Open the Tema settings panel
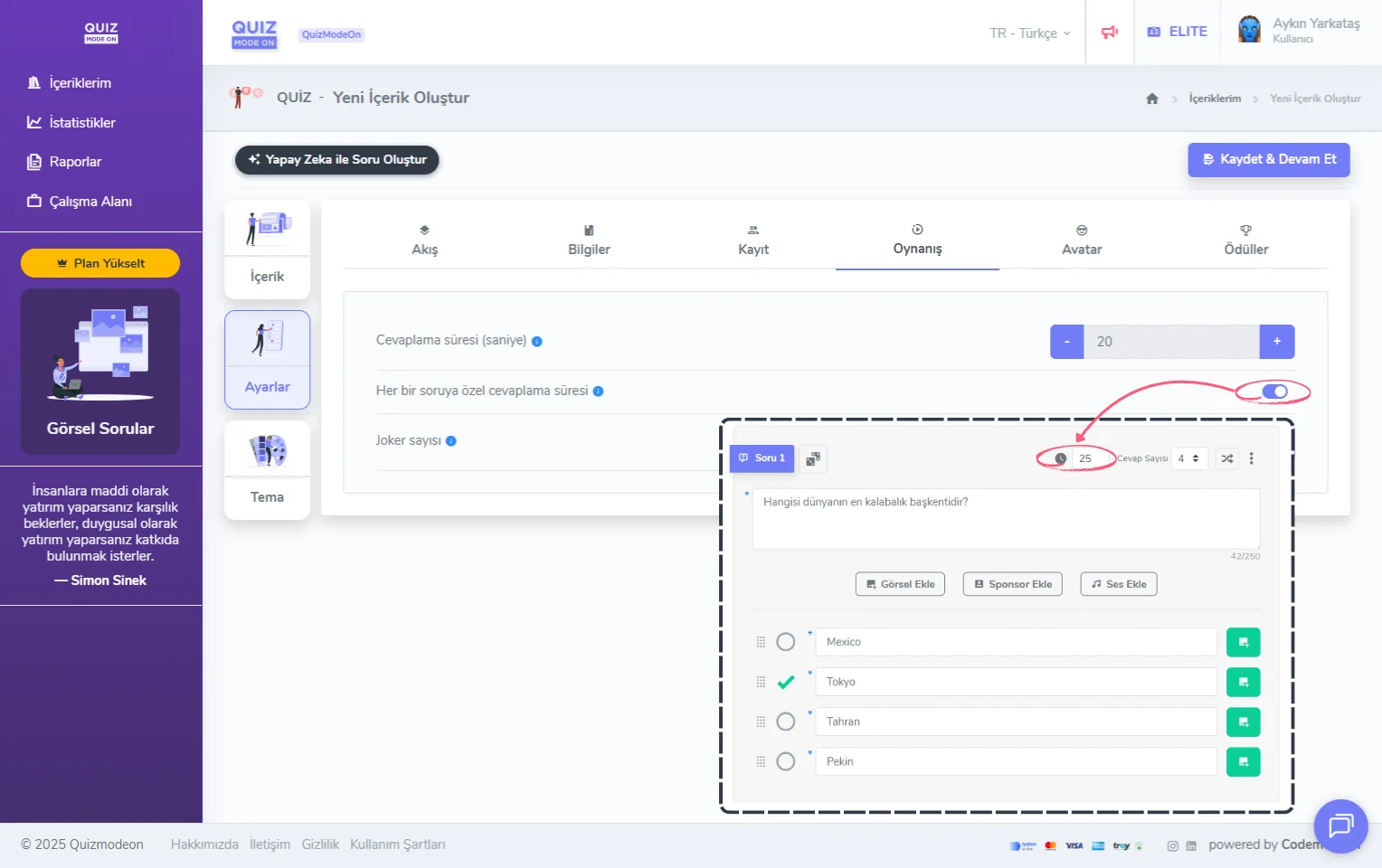This screenshot has height=868, width=1382. (x=267, y=469)
